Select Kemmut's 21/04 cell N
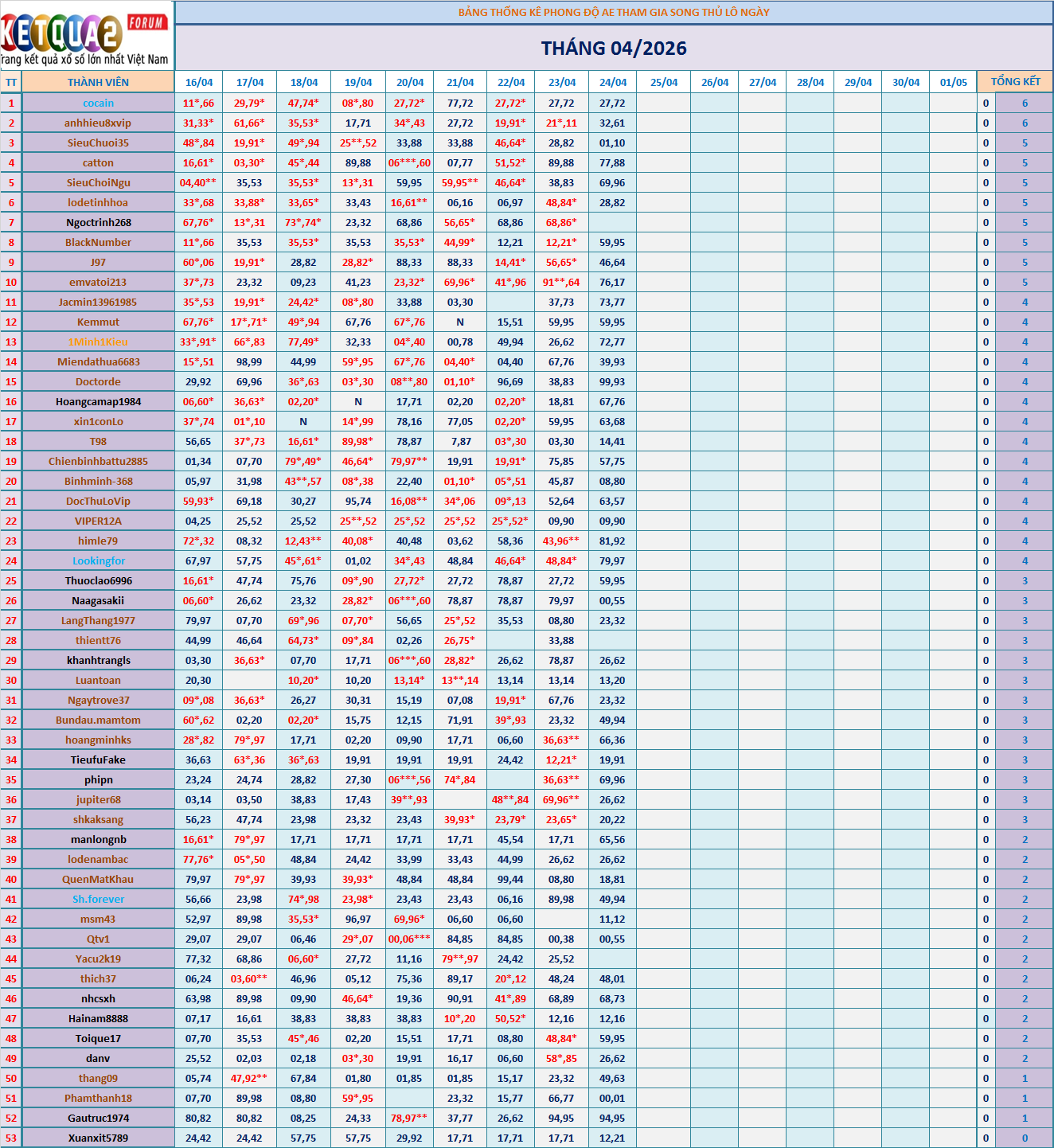 pyautogui.click(x=460, y=322)
